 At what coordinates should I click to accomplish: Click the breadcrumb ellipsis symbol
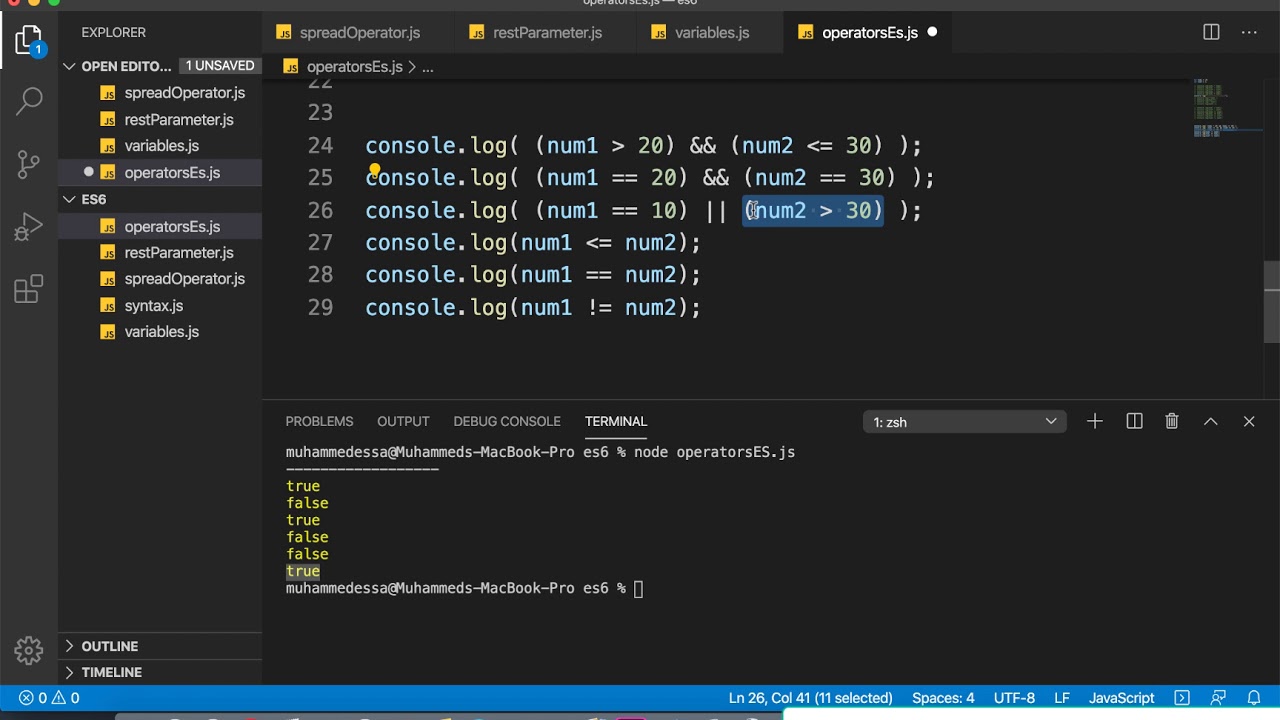(427, 67)
